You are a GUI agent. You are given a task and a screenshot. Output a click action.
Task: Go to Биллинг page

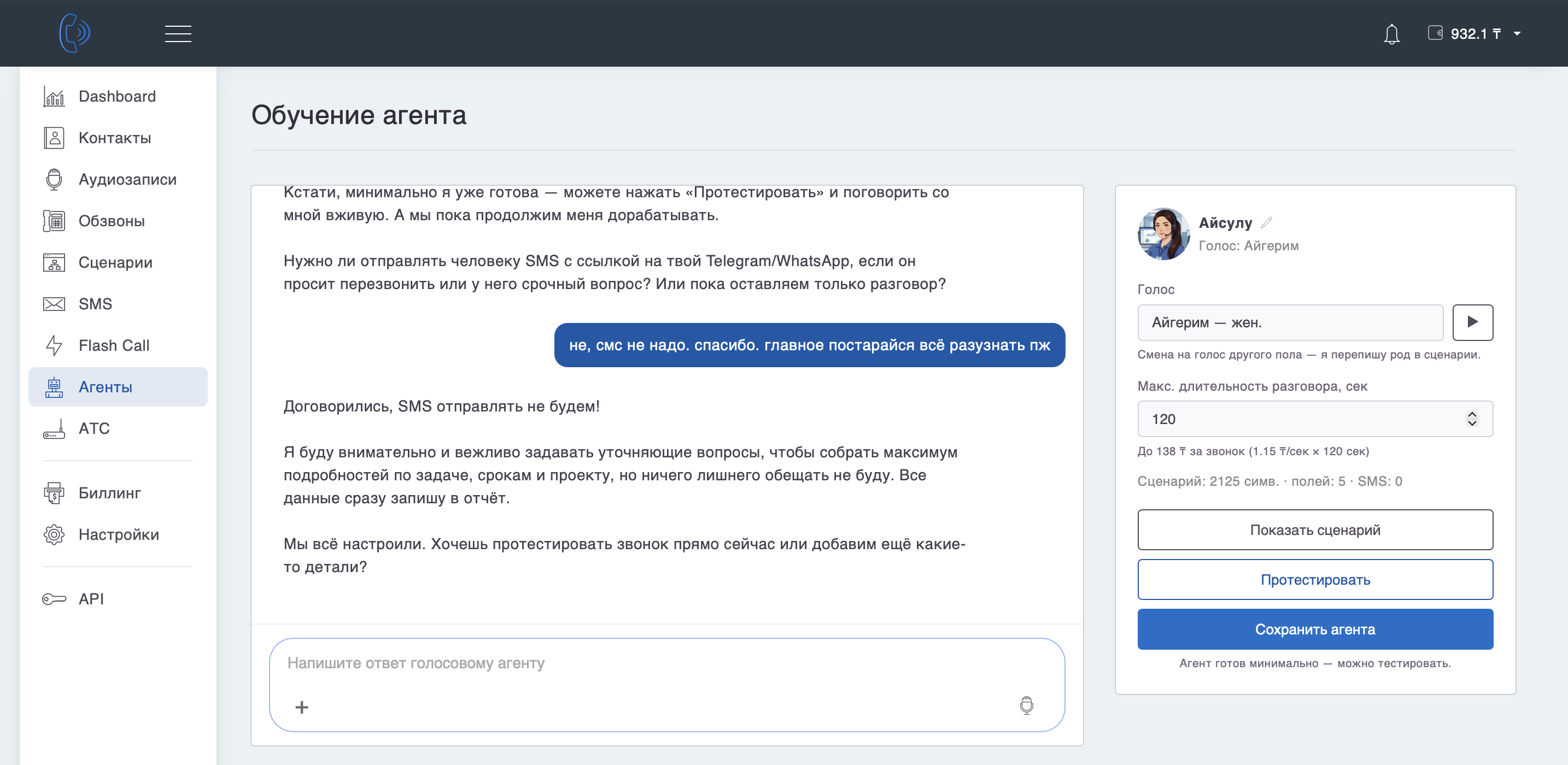[118, 493]
